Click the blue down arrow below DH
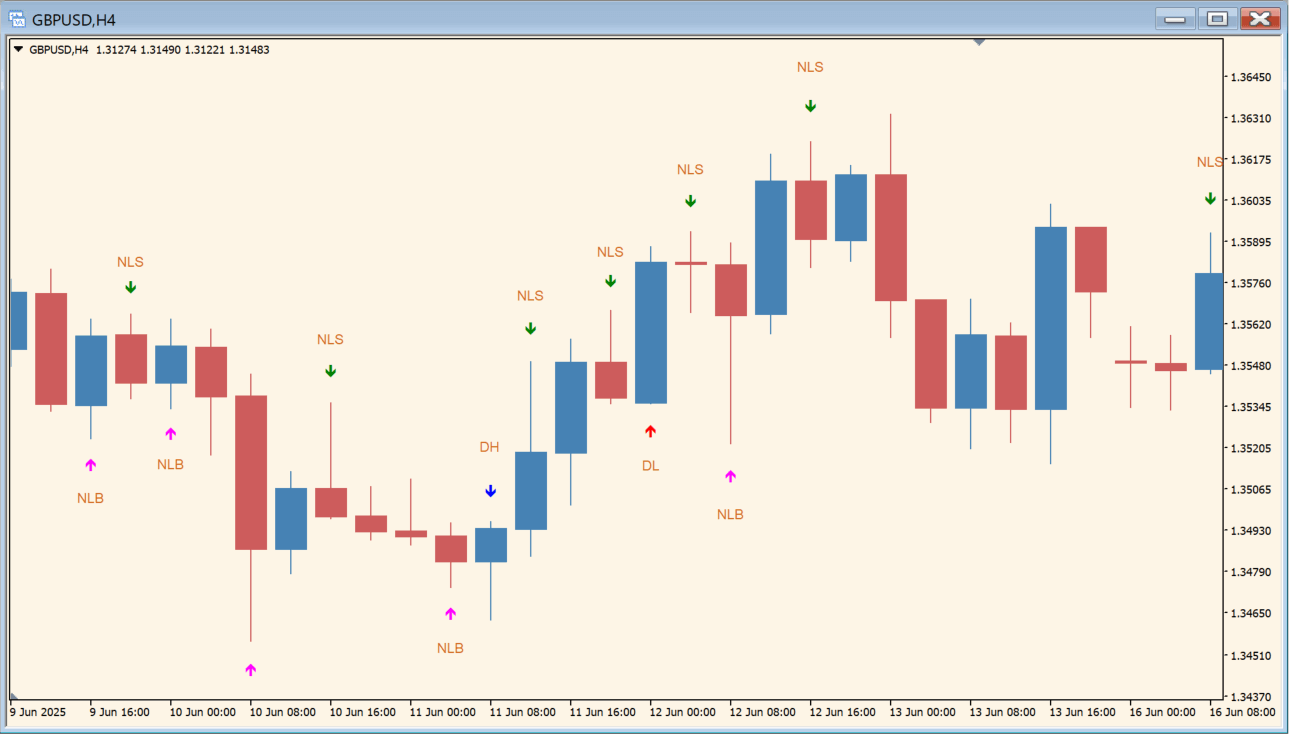Image resolution: width=1289 pixels, height=734 pixels. pos(490,491)
